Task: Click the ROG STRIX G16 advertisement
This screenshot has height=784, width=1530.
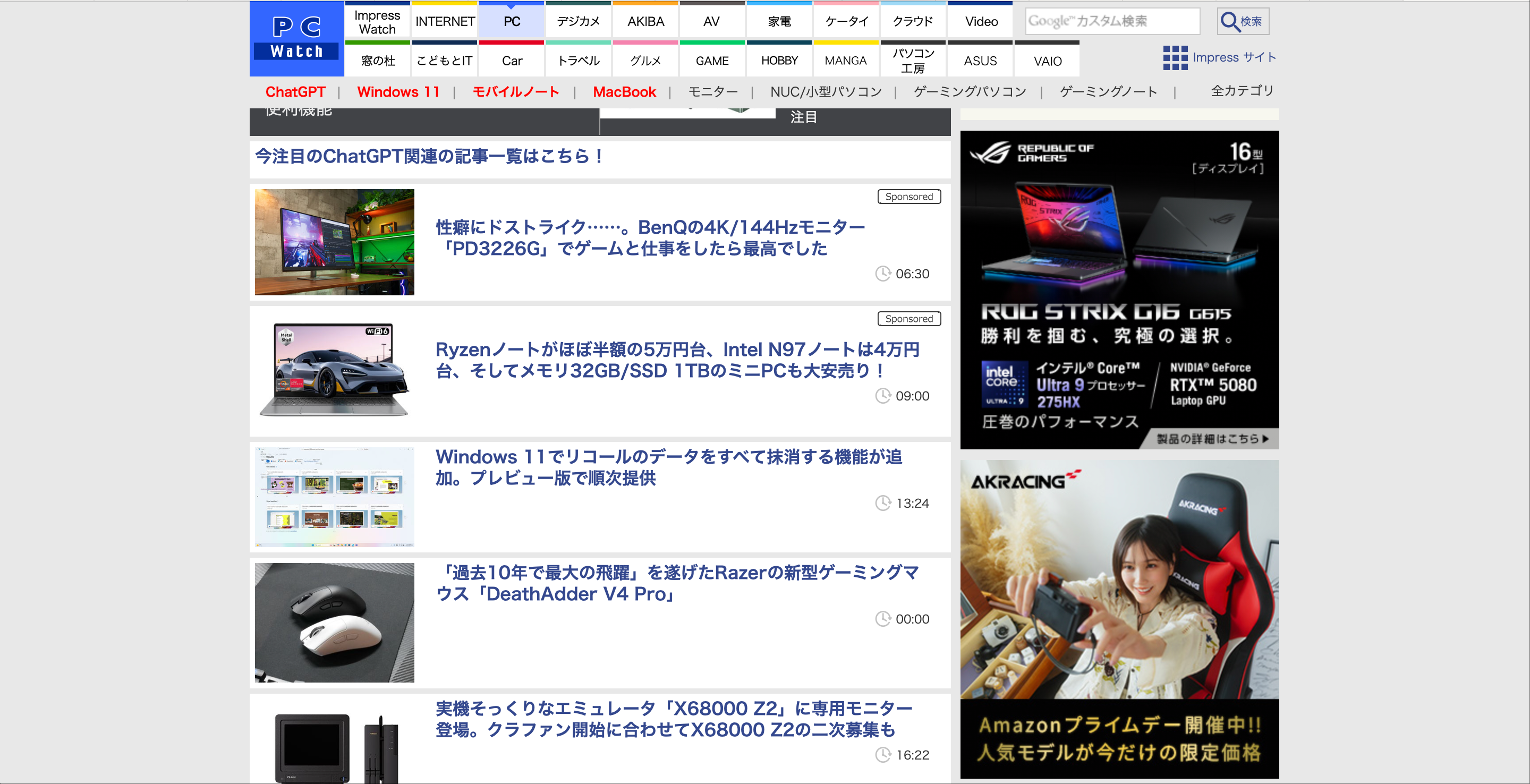Action: pos(1119,290)
